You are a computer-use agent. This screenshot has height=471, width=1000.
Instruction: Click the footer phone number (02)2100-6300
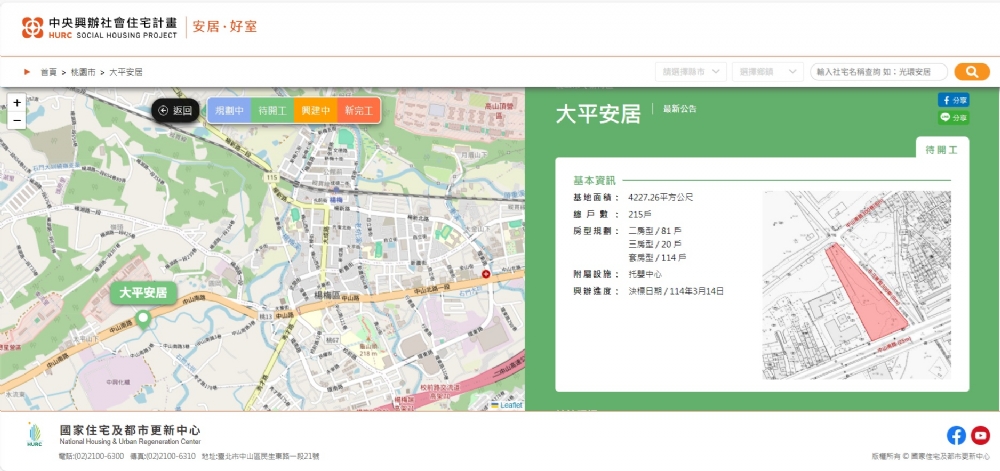pos(99,456)
